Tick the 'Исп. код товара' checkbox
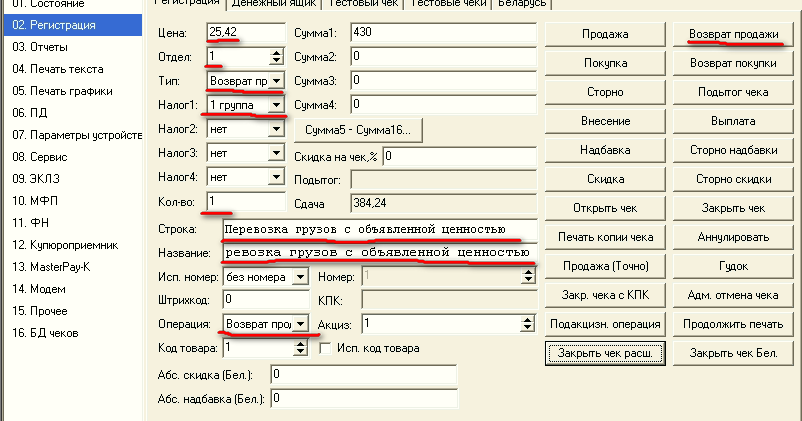The image size is (802, 421). click(x=325, y=348)
